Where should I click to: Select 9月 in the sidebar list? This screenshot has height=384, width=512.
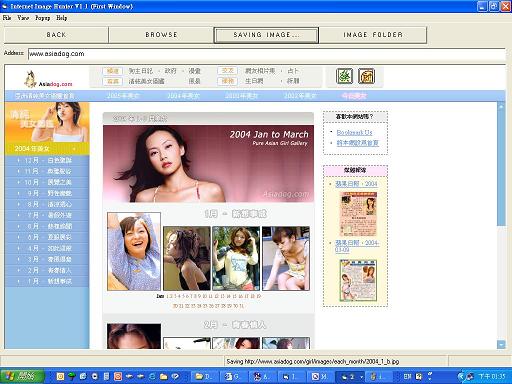(47, 193)
